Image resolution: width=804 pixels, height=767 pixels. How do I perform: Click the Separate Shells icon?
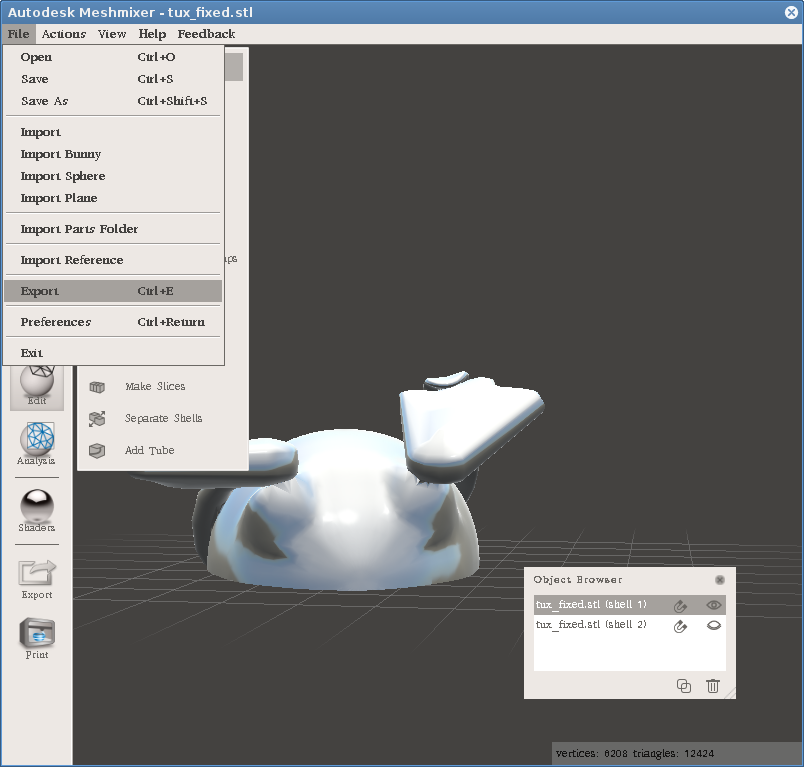[97, 418]
